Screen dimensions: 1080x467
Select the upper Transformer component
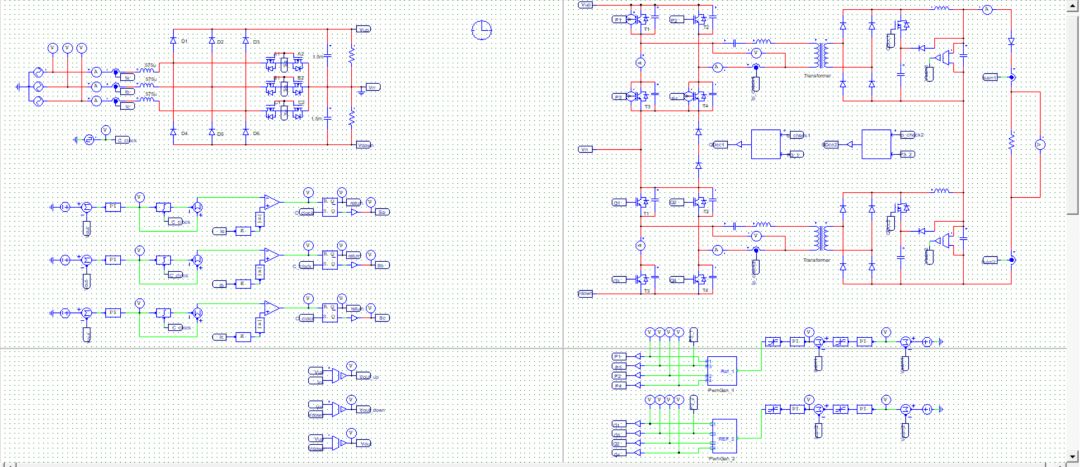point(819,54)
